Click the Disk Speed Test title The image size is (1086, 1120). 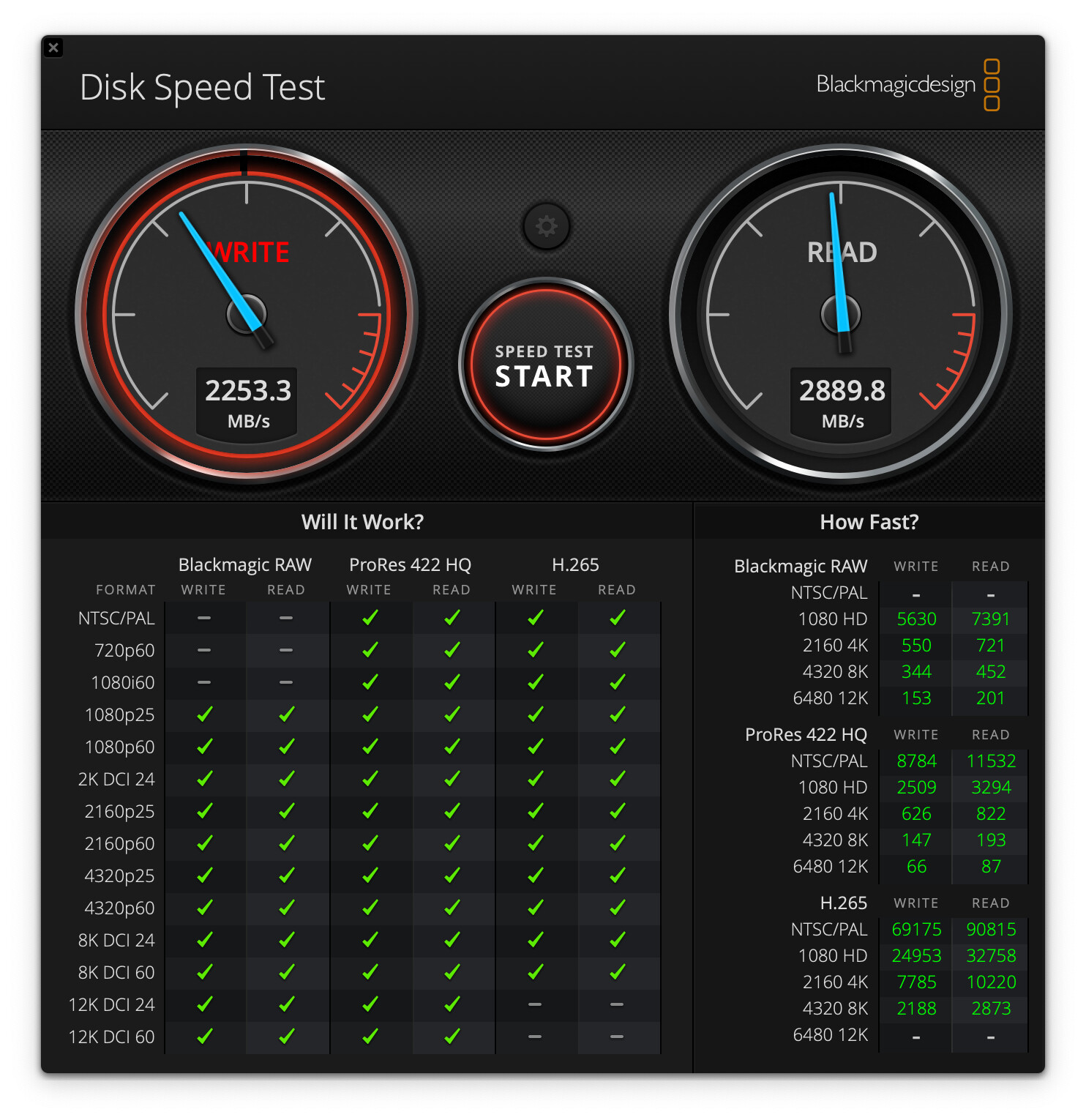click(x=202, y=87)
